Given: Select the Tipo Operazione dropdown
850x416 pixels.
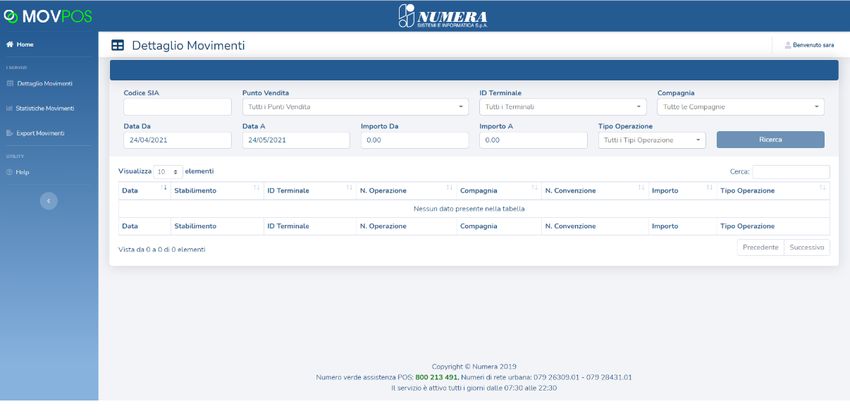Looking at the screenshot, I should click(x=651, y=141).
